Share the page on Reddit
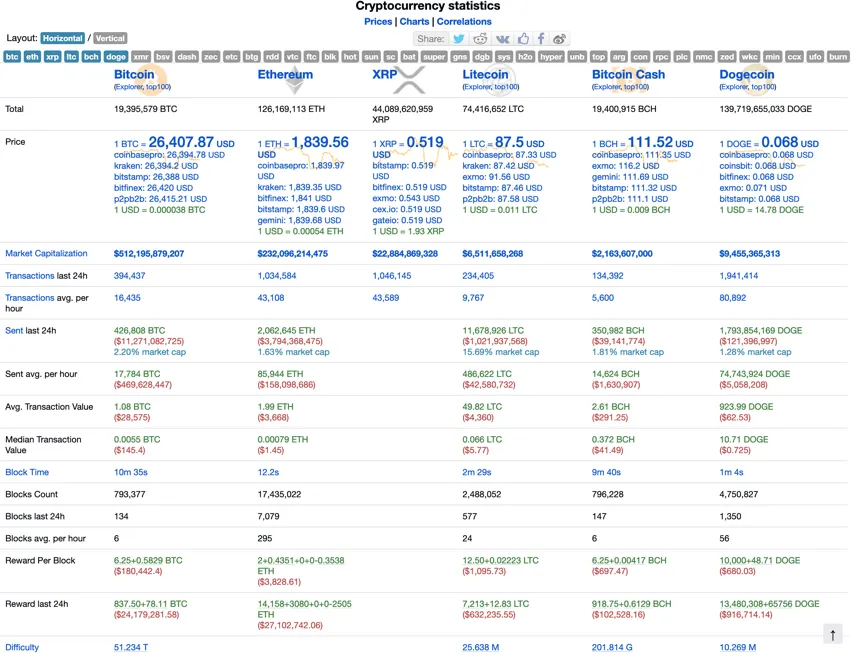This screenshot has height=657, width=856. tap(480, 39)
